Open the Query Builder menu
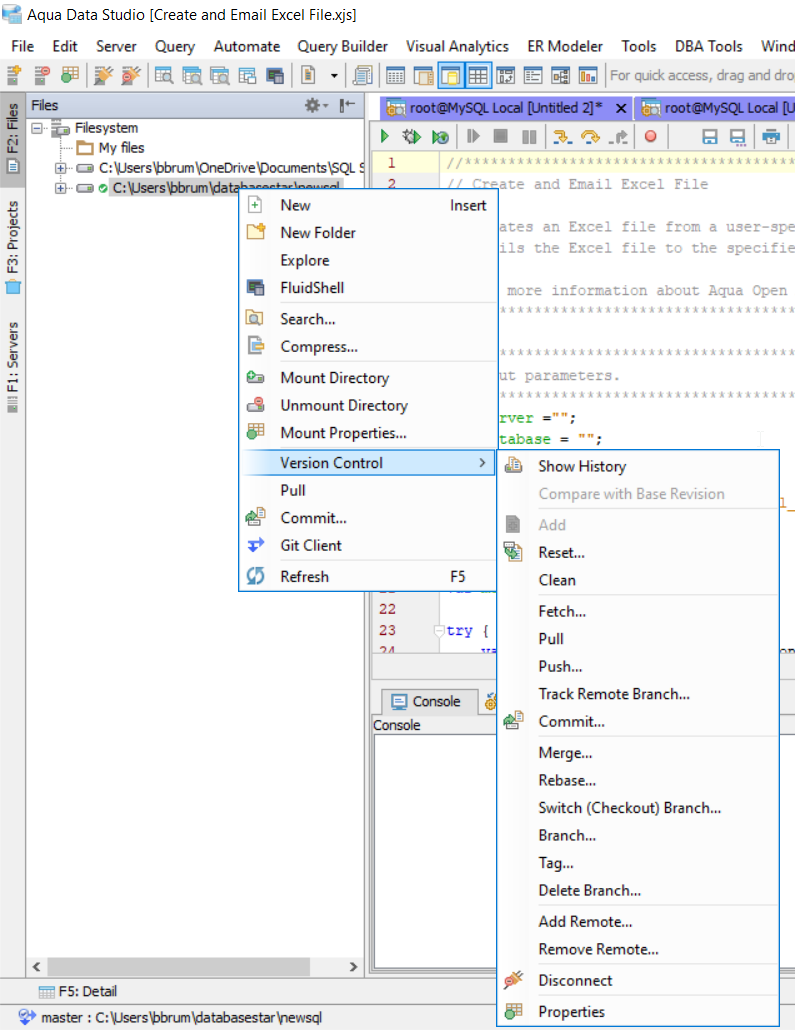The height and width of the screenshot is (1030, 795). (x=342, y=46)
